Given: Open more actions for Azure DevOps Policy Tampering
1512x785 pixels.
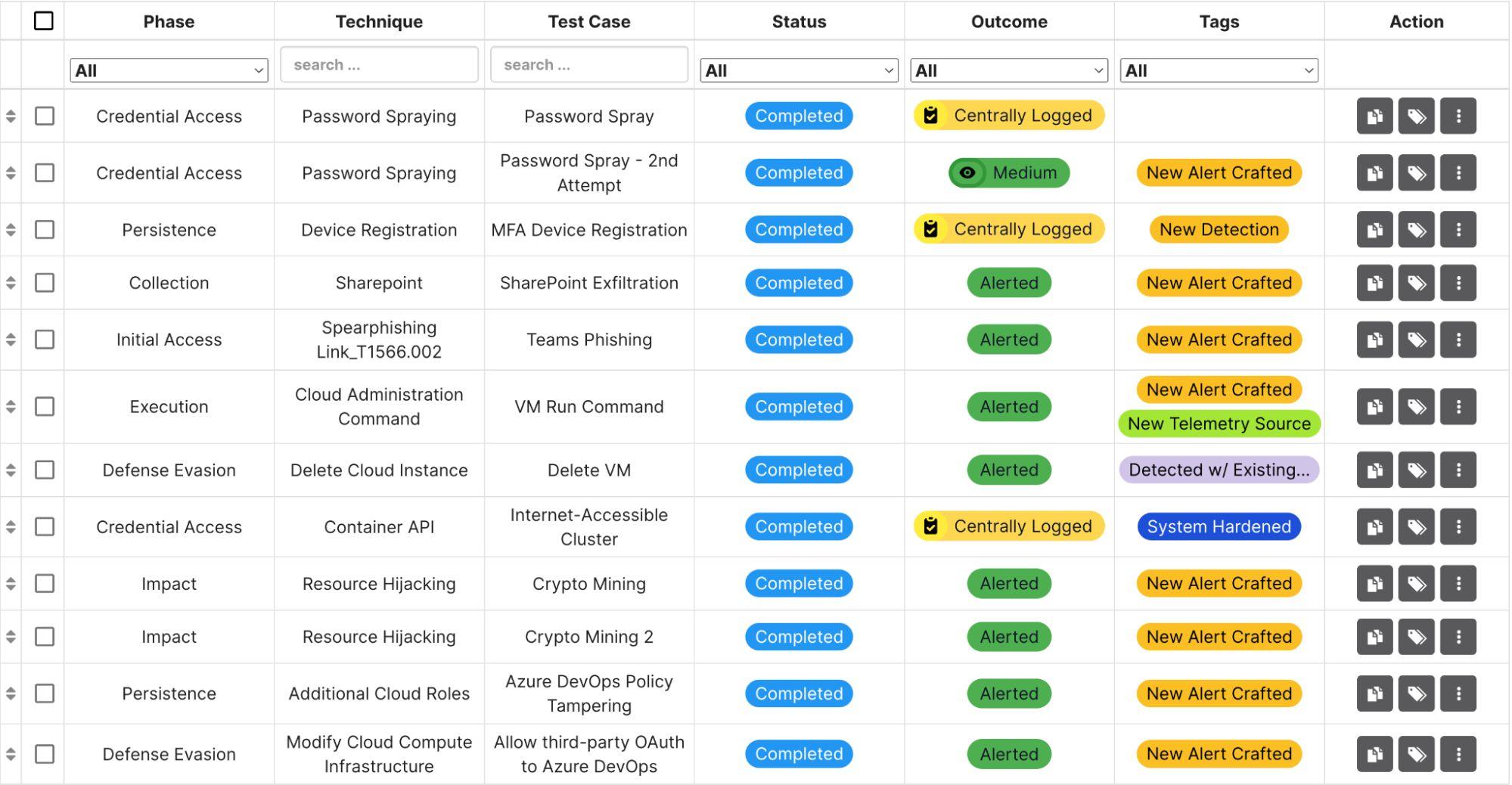Looking at the screenshot, I should click(1460, 693).
